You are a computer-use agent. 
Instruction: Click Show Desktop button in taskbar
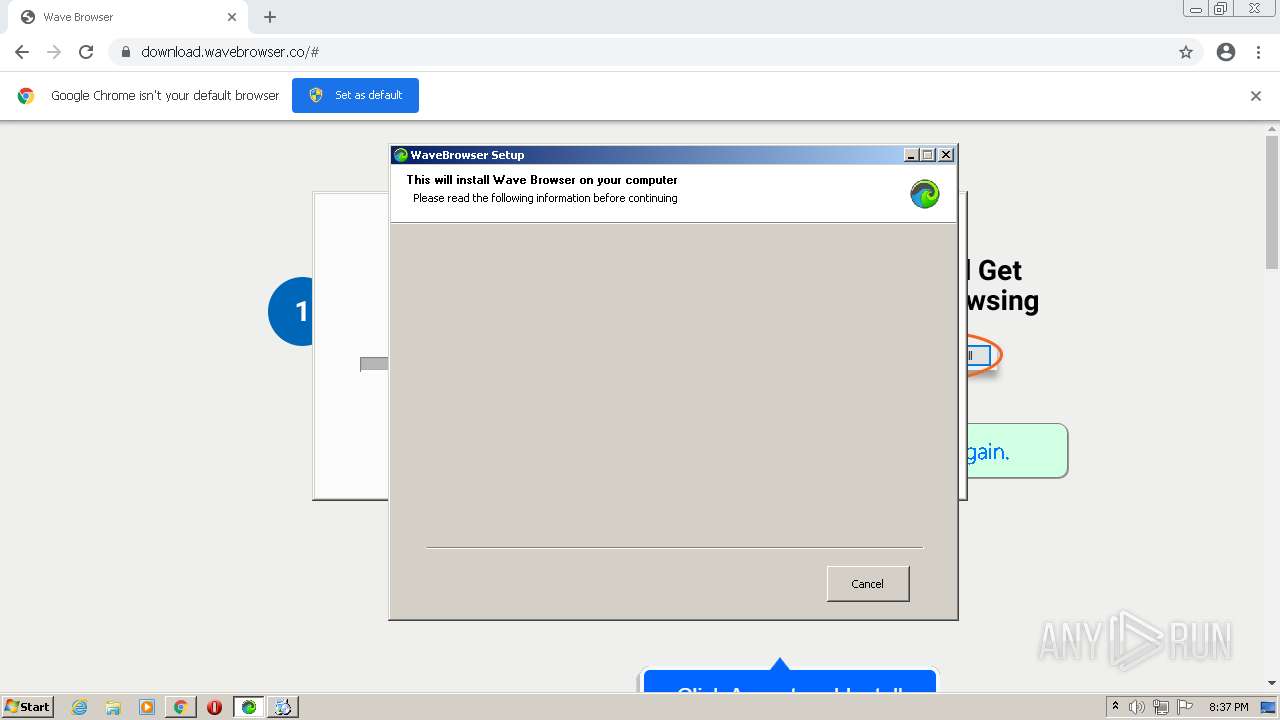[x=1269, y=707]
